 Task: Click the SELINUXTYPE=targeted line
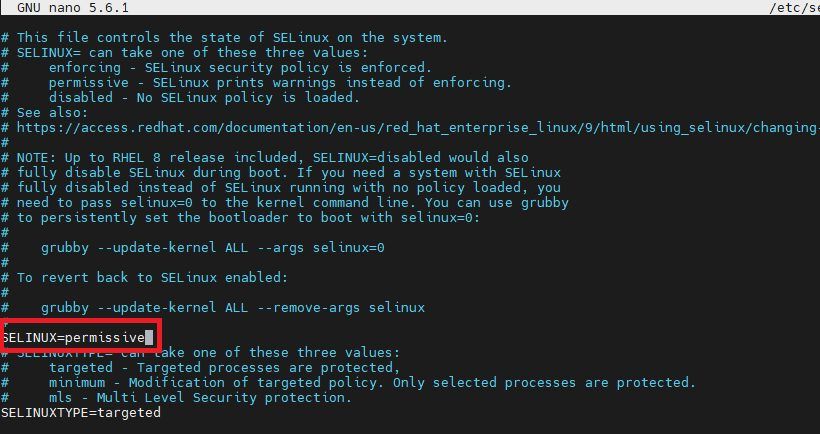click(x=81, y=413)
